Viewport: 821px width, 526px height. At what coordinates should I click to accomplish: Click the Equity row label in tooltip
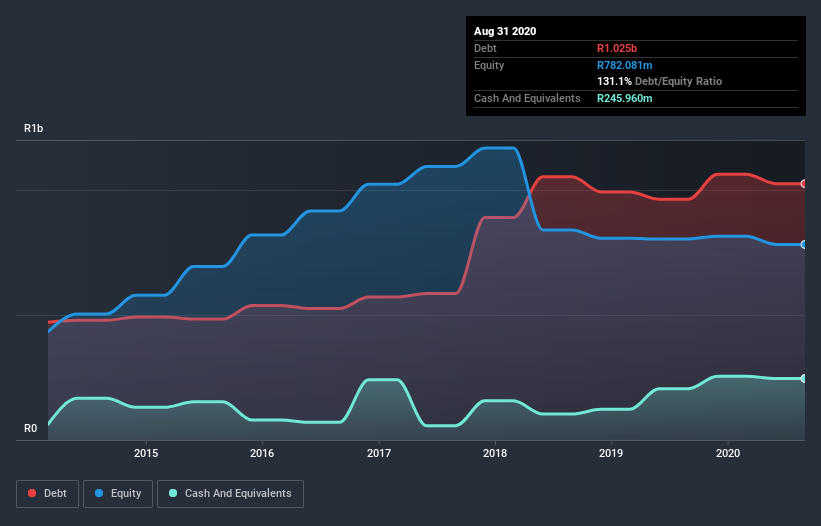(489, 65)
